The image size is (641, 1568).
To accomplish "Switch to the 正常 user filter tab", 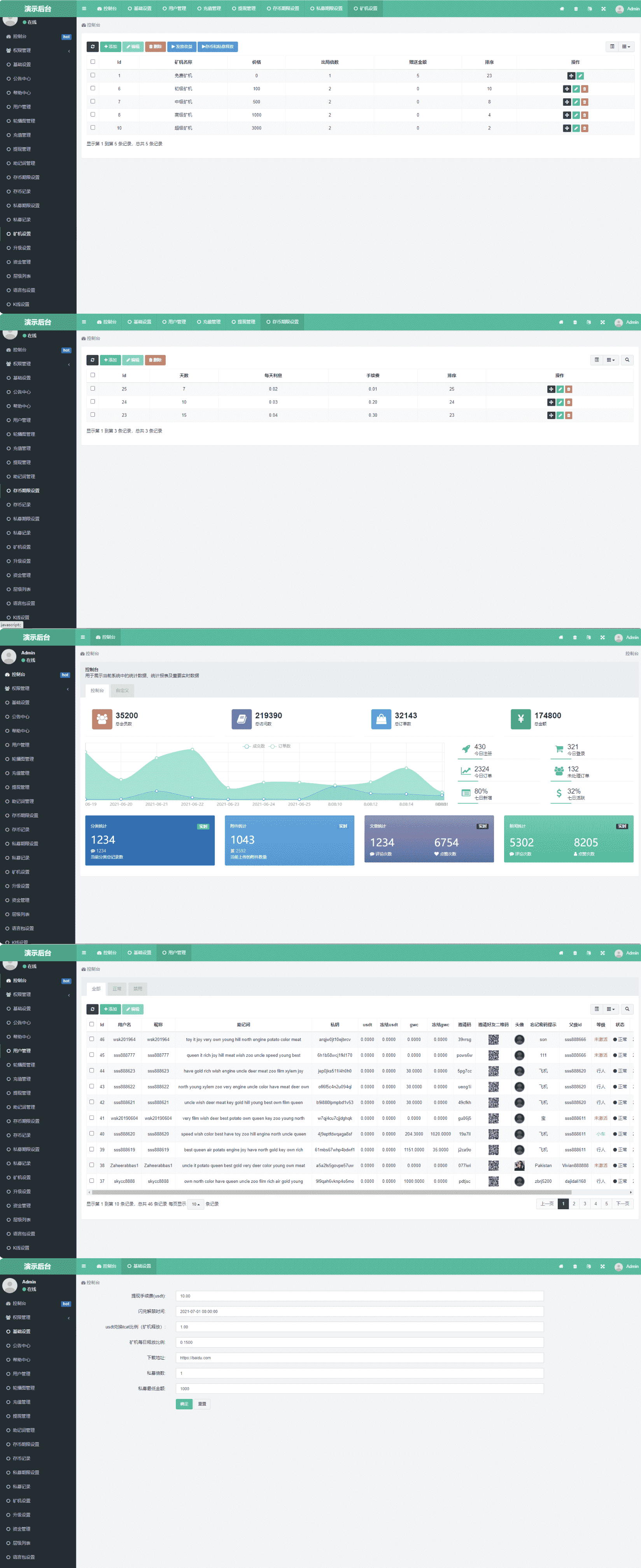I will (x=117, y=988).
